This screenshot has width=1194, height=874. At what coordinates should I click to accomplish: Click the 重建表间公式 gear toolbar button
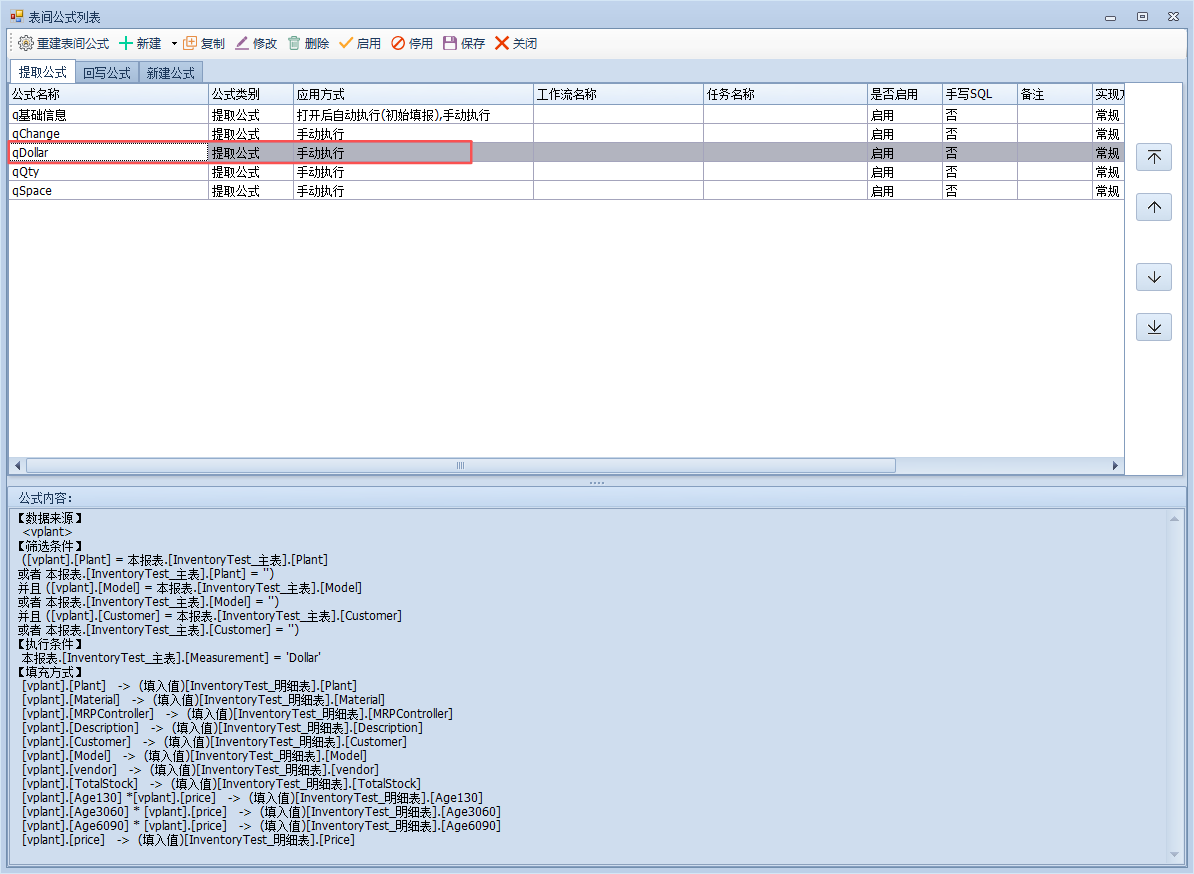point(64,43)
